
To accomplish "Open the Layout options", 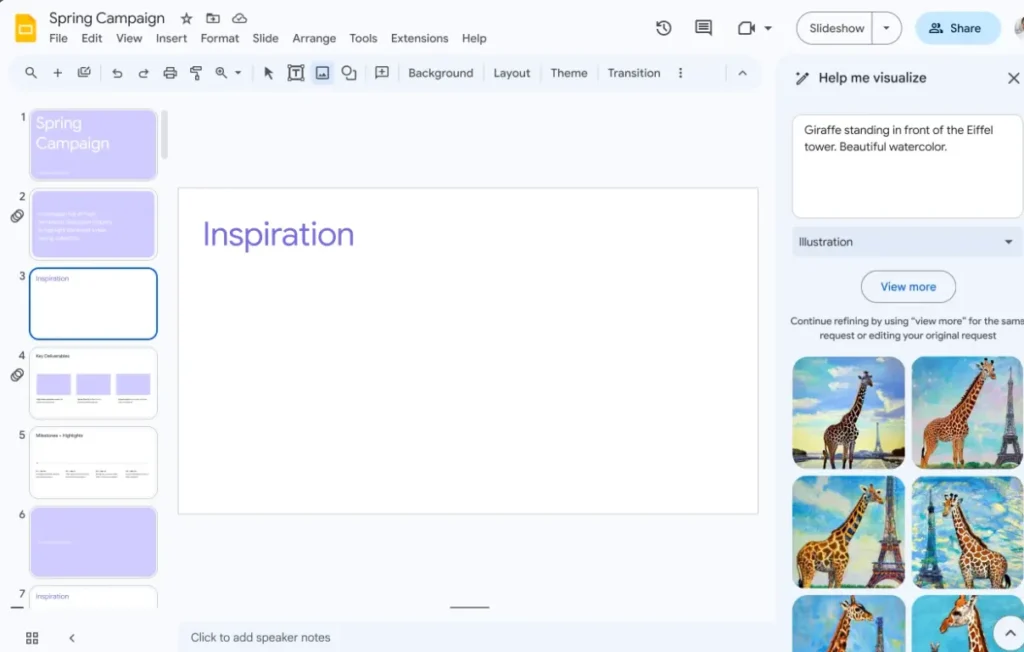I will (x=511, y=73).
